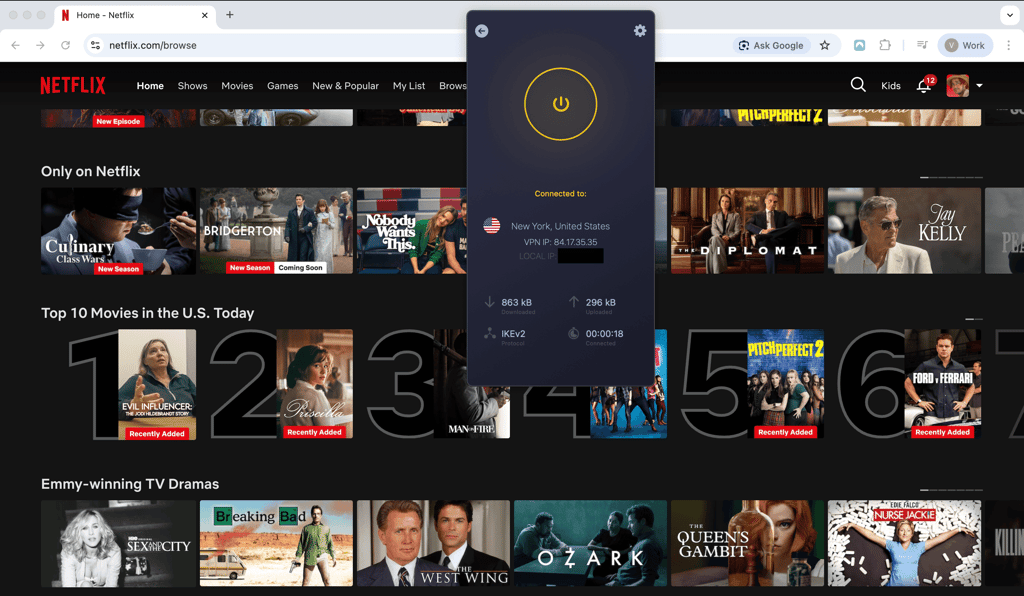Click browser back arrow
The width and height of the screenshot is (1024, 596).
(16, 45)
